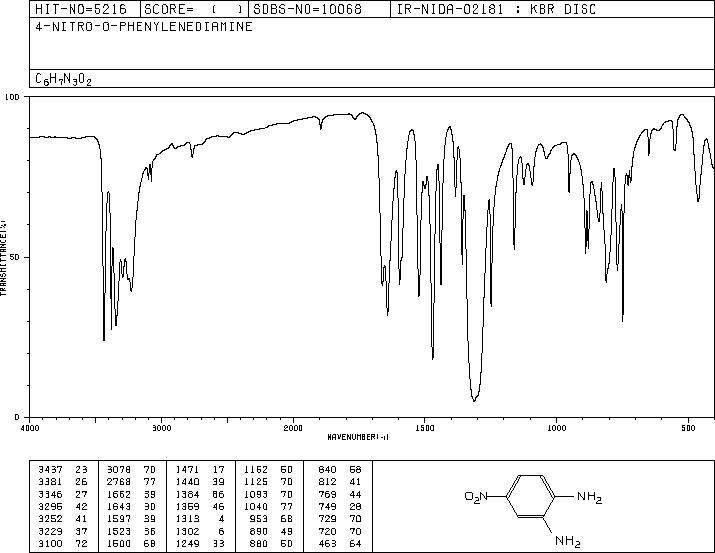Click the 1500 wavenumber axis label
Viewport: 715px width, 553px height.
point(425,428)
